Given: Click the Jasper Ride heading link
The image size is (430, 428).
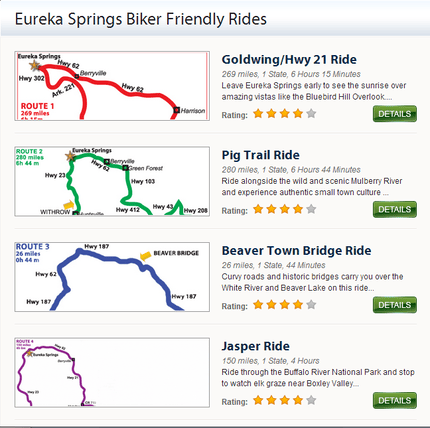Looking at the screenshot, I should (x=256, y=346).
